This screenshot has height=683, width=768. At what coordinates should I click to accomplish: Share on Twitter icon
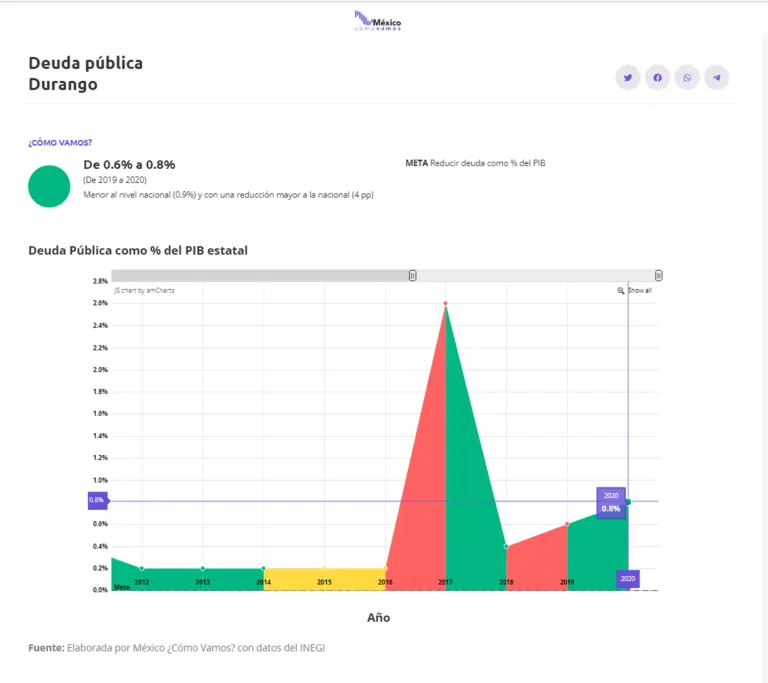(628, 78)
